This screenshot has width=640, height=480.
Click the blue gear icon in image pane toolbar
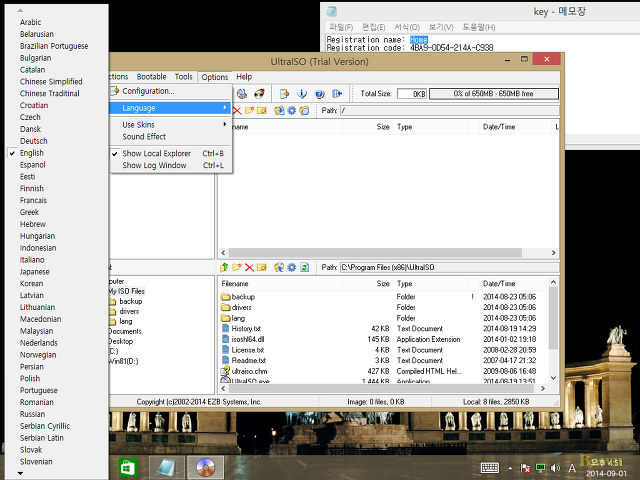coord(291,111)
